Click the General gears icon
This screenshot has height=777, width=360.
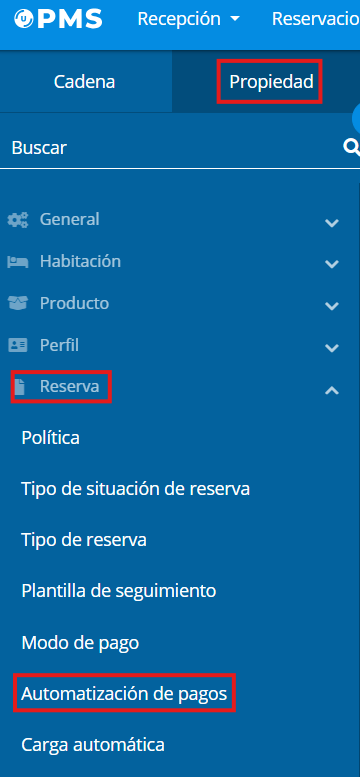point(18,220)
